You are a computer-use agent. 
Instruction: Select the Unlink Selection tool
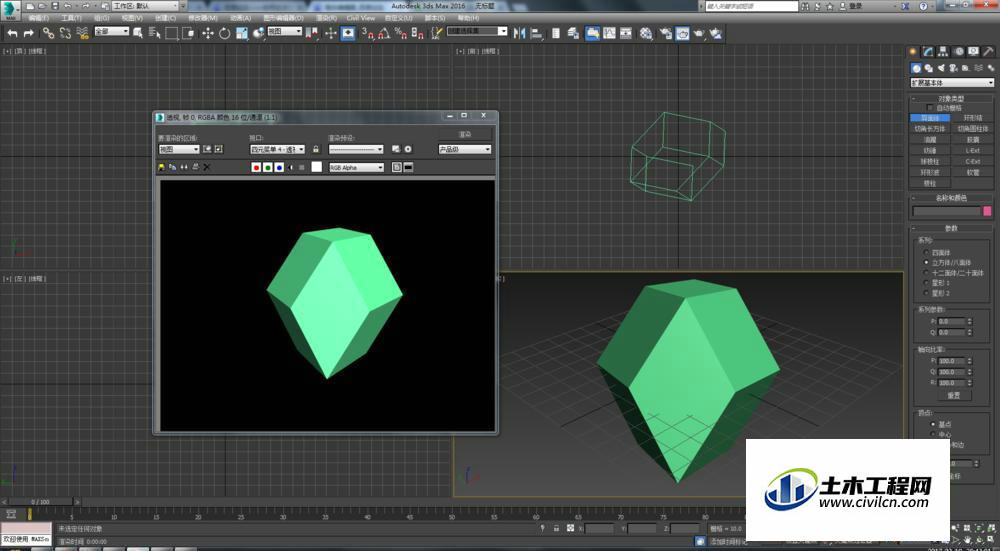tap(65, 33)
